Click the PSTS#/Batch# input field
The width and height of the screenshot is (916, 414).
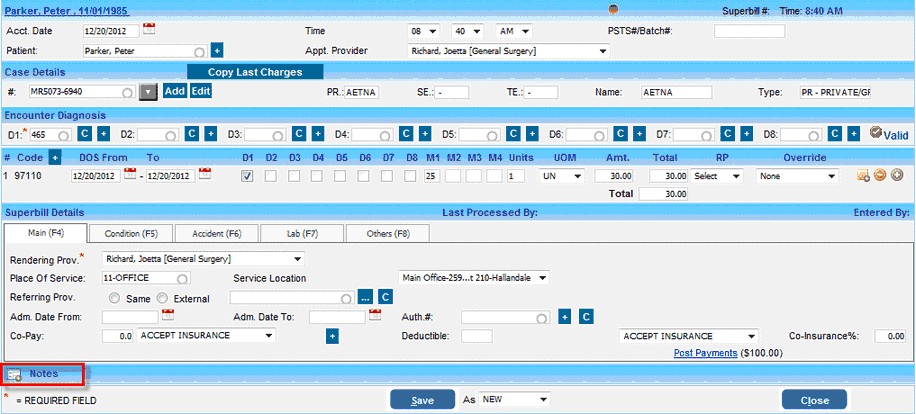point(749,31)
